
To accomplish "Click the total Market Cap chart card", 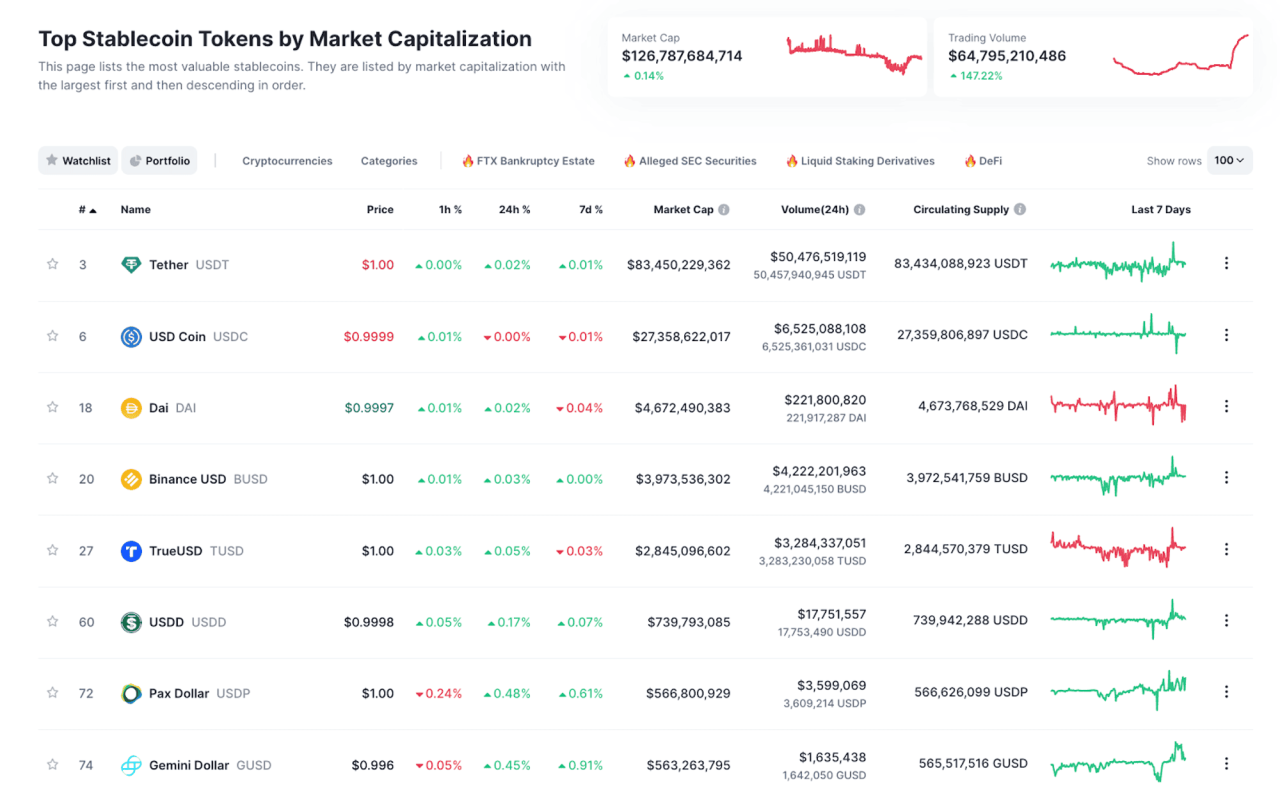I will click(767, 56).
